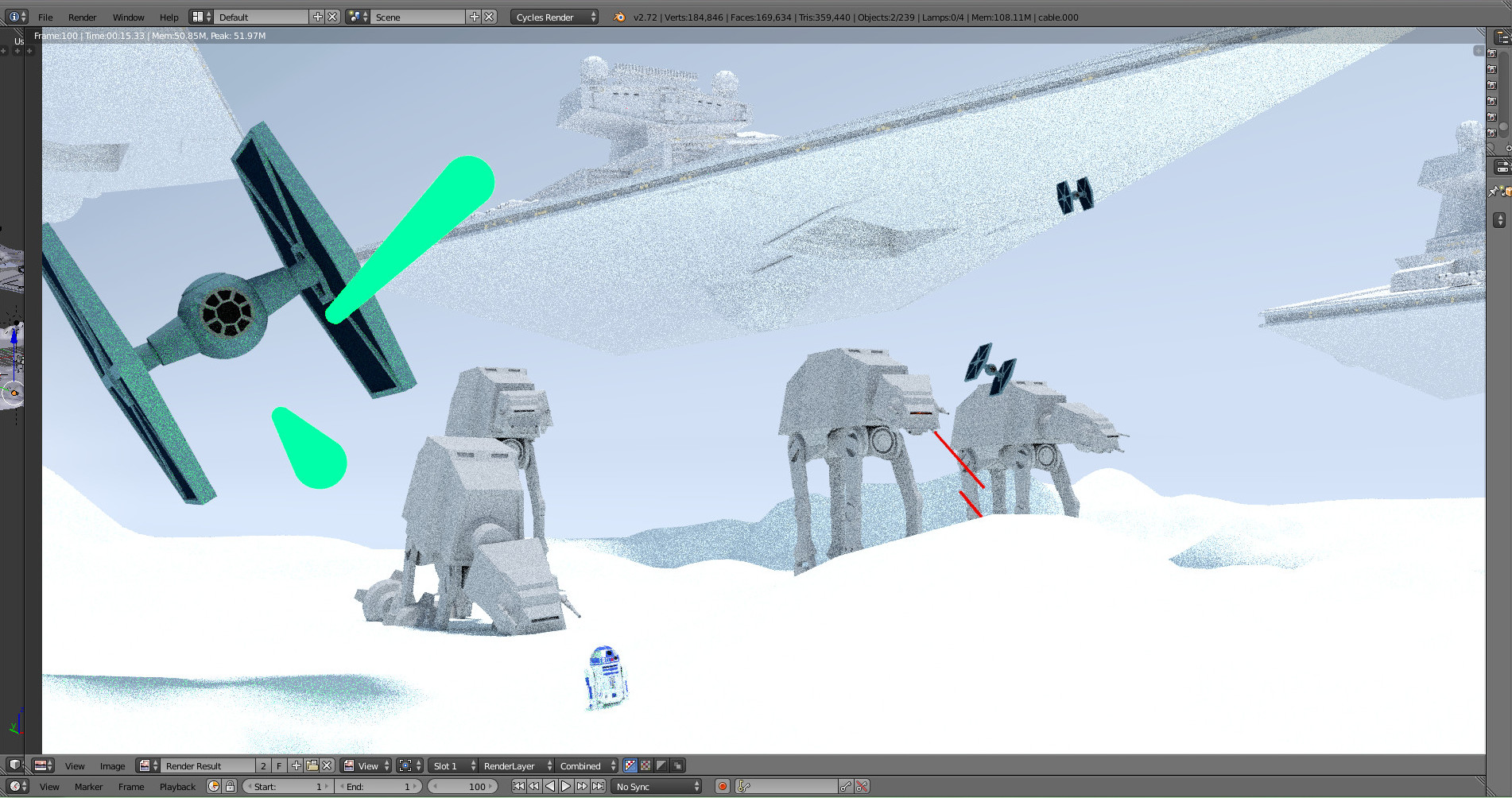1512x798 pixels.
Task: Insert keyframe with key-plus icon
Action: point(846,786)
